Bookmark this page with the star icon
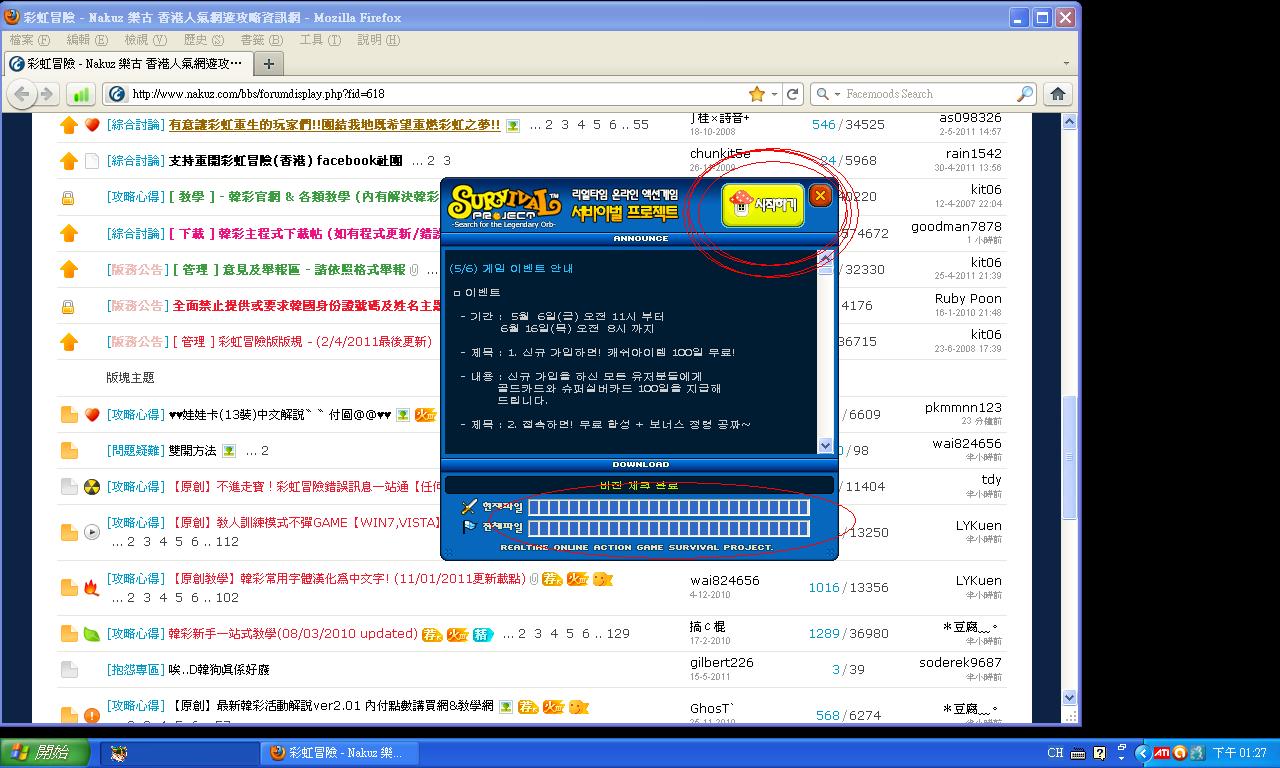The width and height of the screenshot is (1280, 768). 757,94
